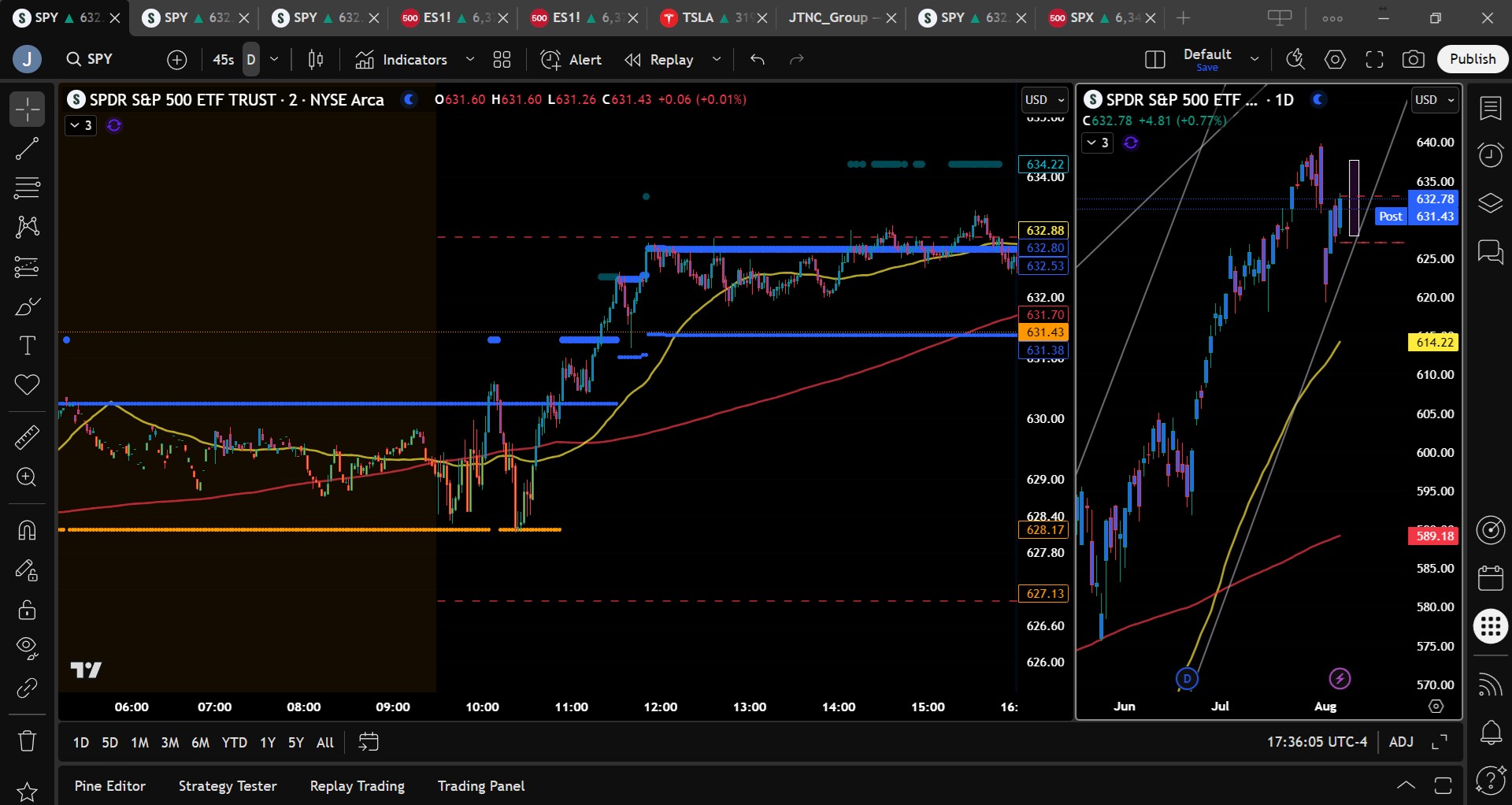Start bar Replay mode
Screen dimensions: 1512x805
coord(659,59)
